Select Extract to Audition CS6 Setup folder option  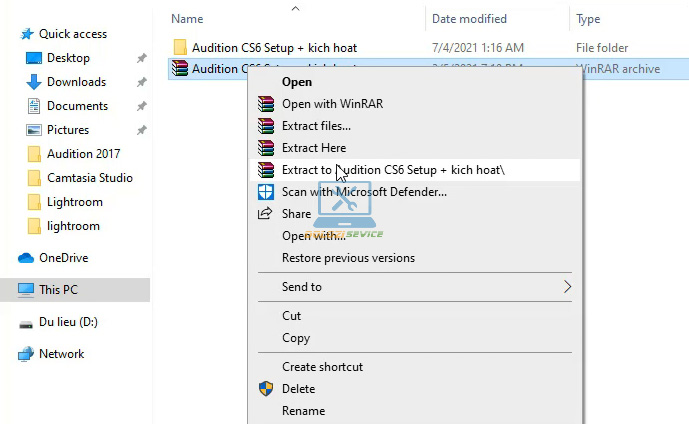tap(393, 170)
